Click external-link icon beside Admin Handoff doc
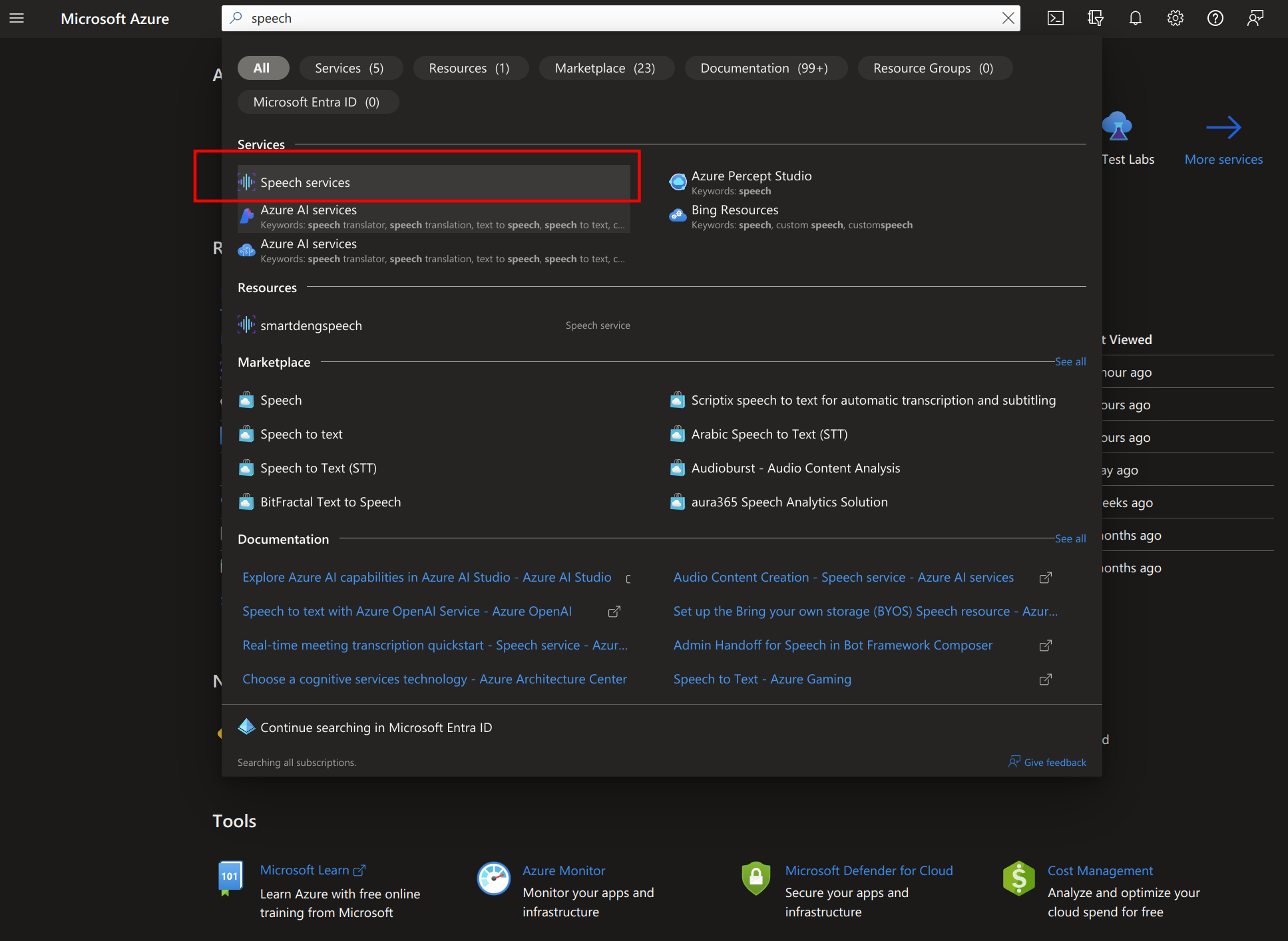Viewport: 1288px width, 941px height. (1046, 646)
